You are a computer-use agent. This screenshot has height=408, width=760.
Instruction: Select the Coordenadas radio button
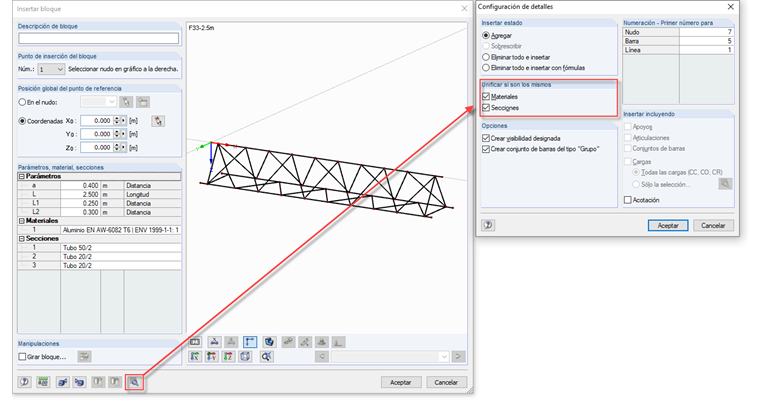[x=22, y=121]
